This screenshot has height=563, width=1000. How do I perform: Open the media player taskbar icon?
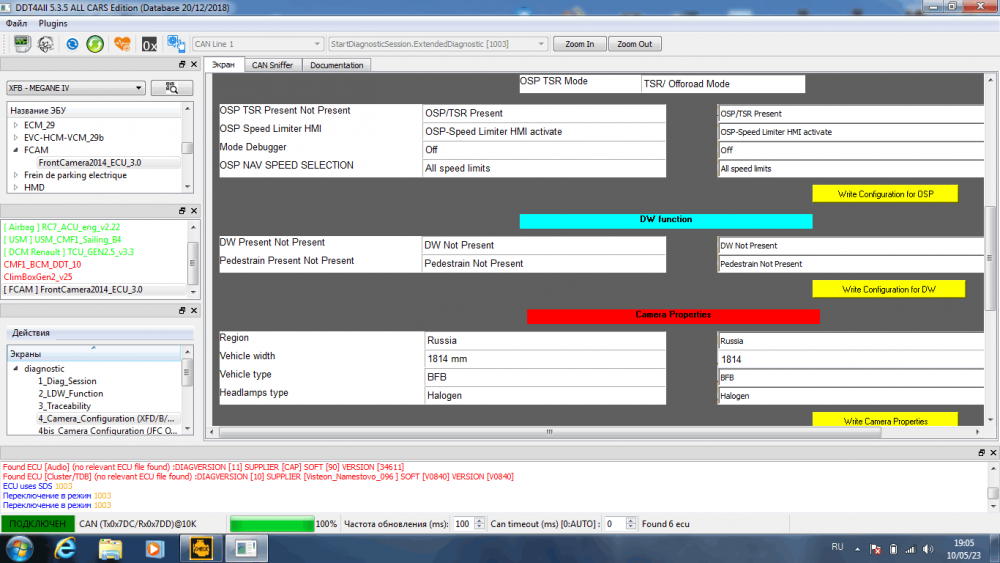pos(154,548)
